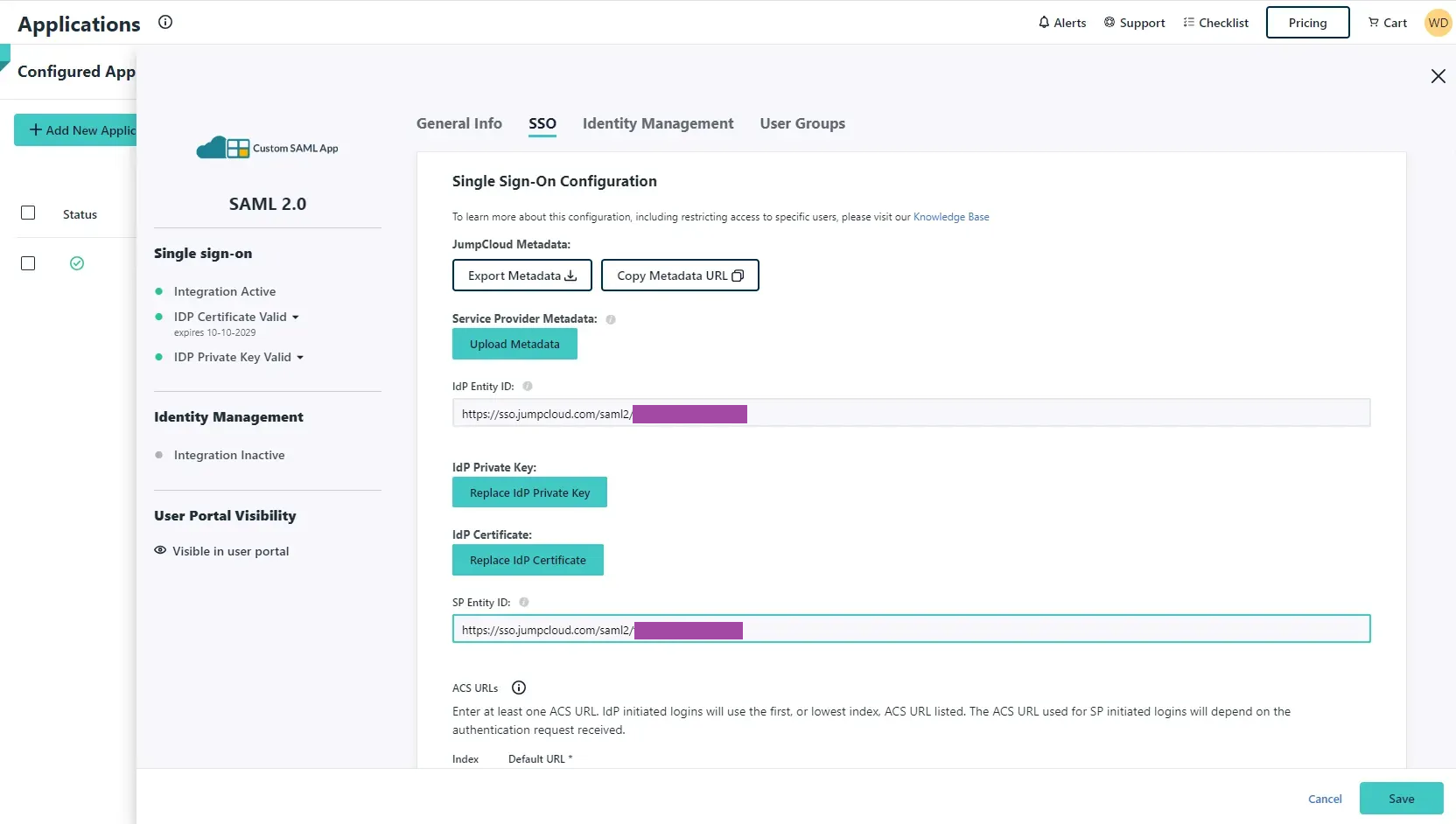Click expires 10-10-2029 text
The width and height of the screenshot is (1456, 824).
point(214,332)
